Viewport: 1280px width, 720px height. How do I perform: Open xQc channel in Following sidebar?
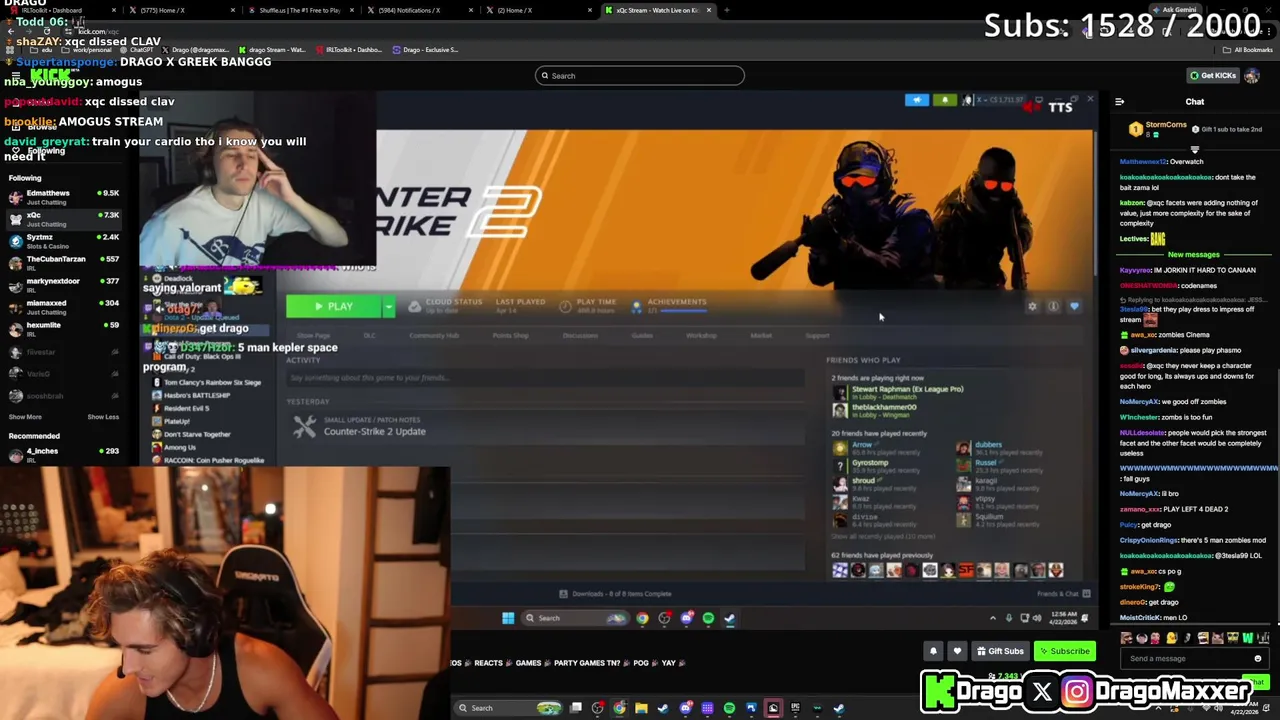[x=62, y=219]
